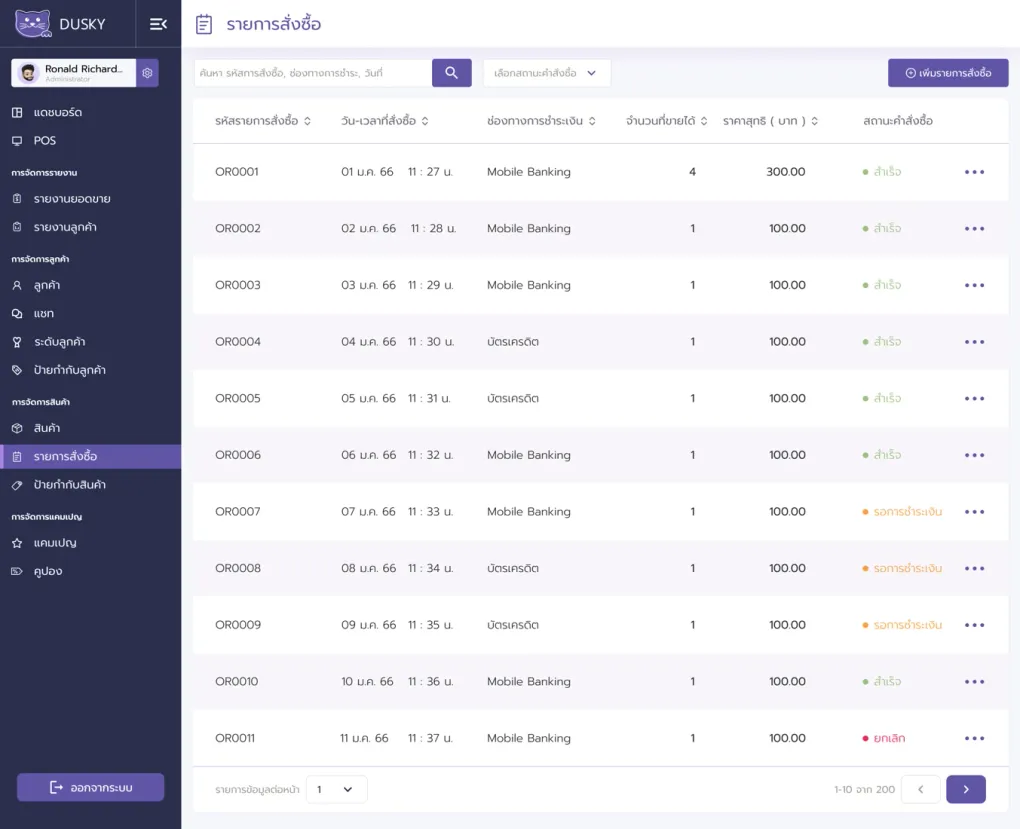
Task: Sort by รหัสรายการสั่งซื้อ column
Action: click(x=307, y=121)
